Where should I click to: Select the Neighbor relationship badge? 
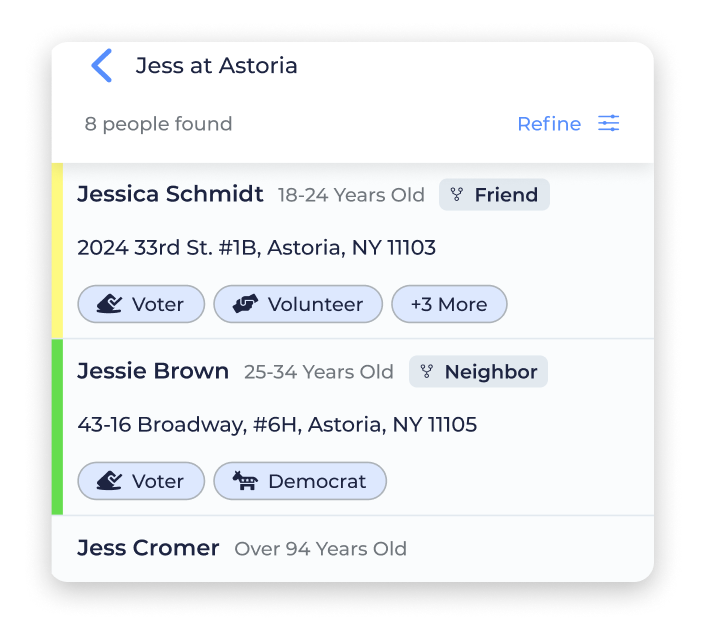[478, 371]
